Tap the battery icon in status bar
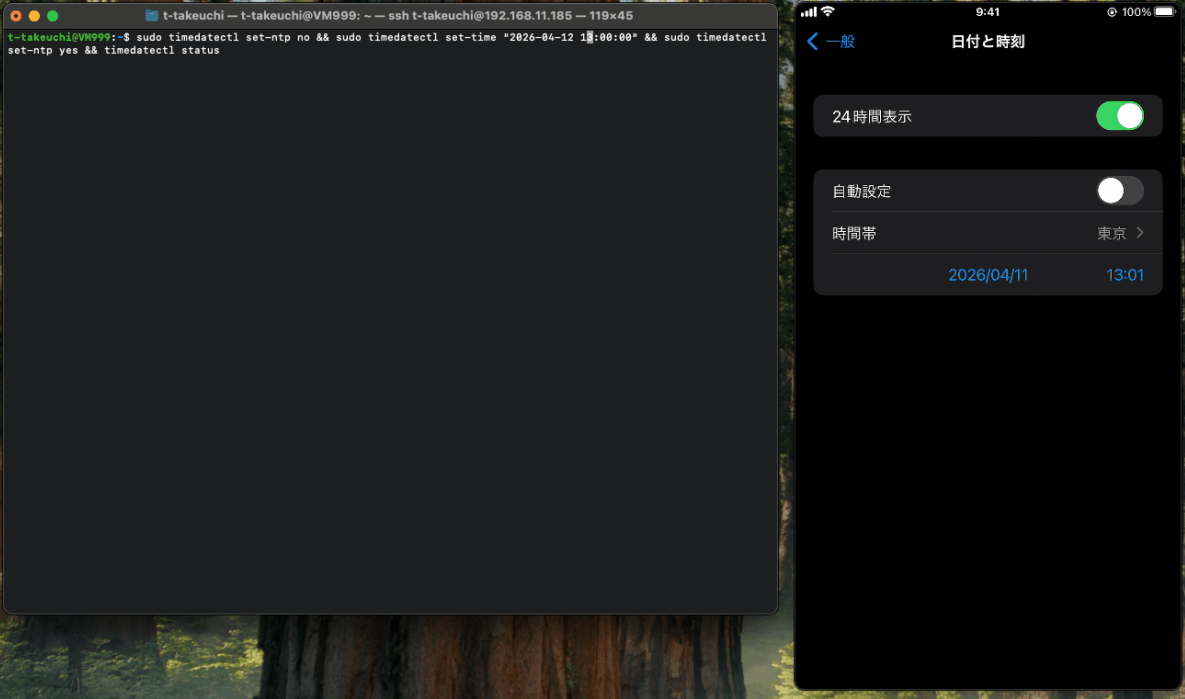 pos(1167,12)
